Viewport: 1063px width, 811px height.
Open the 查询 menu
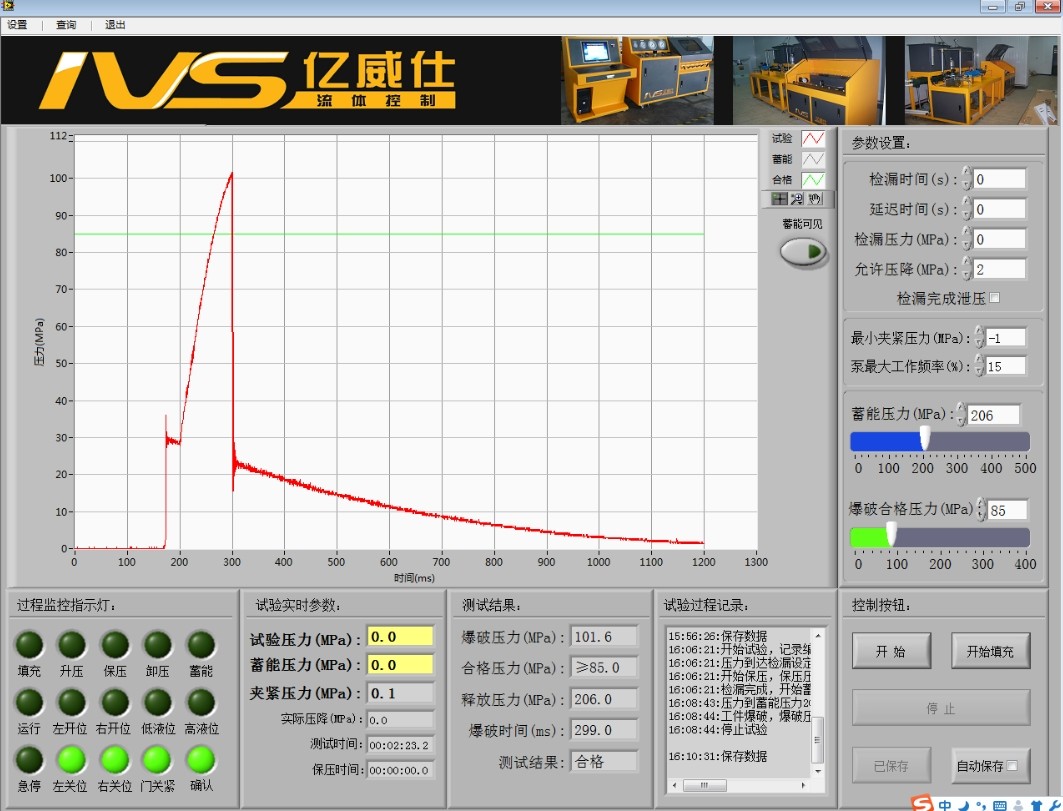(66, 25)
